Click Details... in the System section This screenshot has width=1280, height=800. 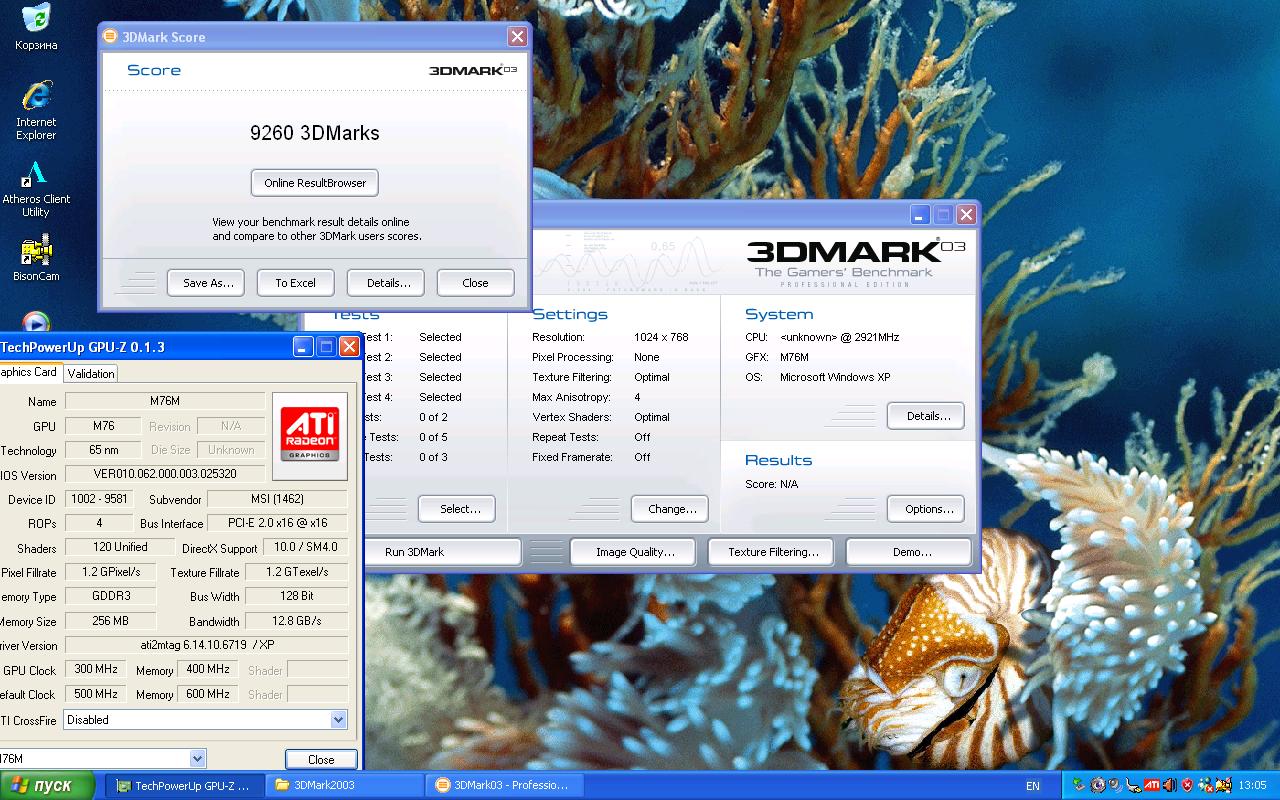tap(927, 416)
